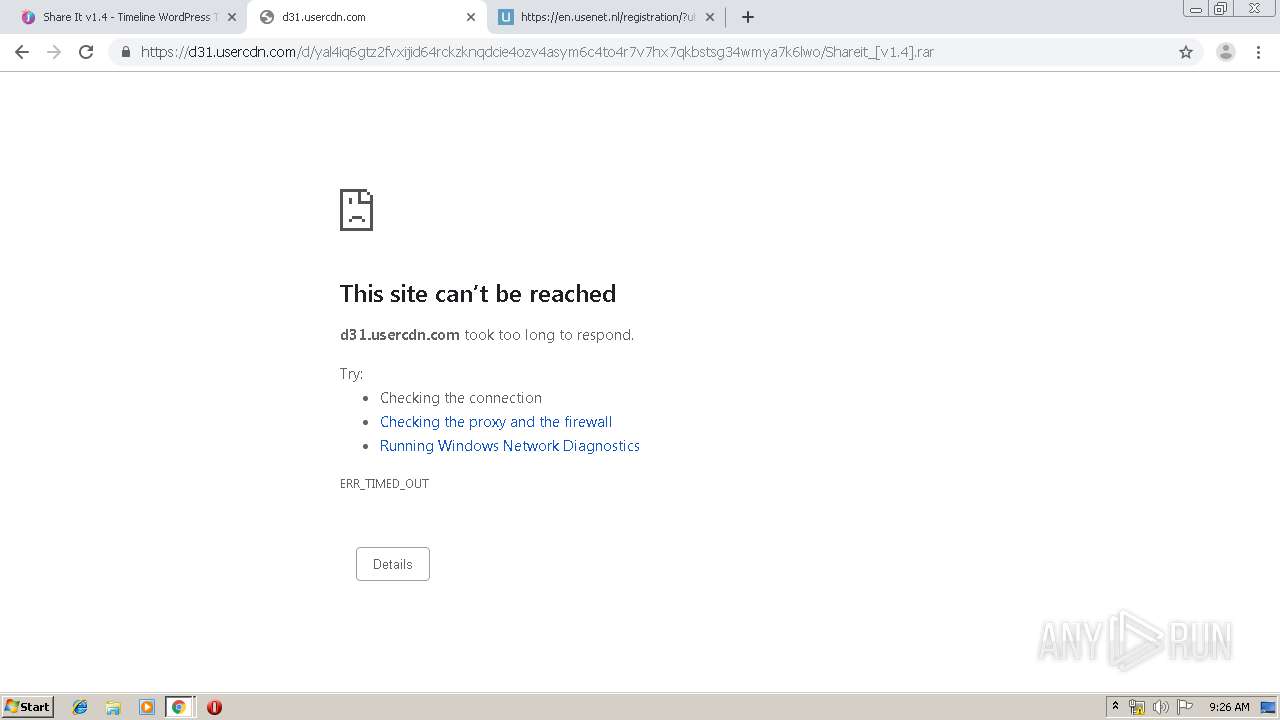Click the Chrome taskbar button
This screenshot has width=1280, height=720.
click(x=179, y=707)
